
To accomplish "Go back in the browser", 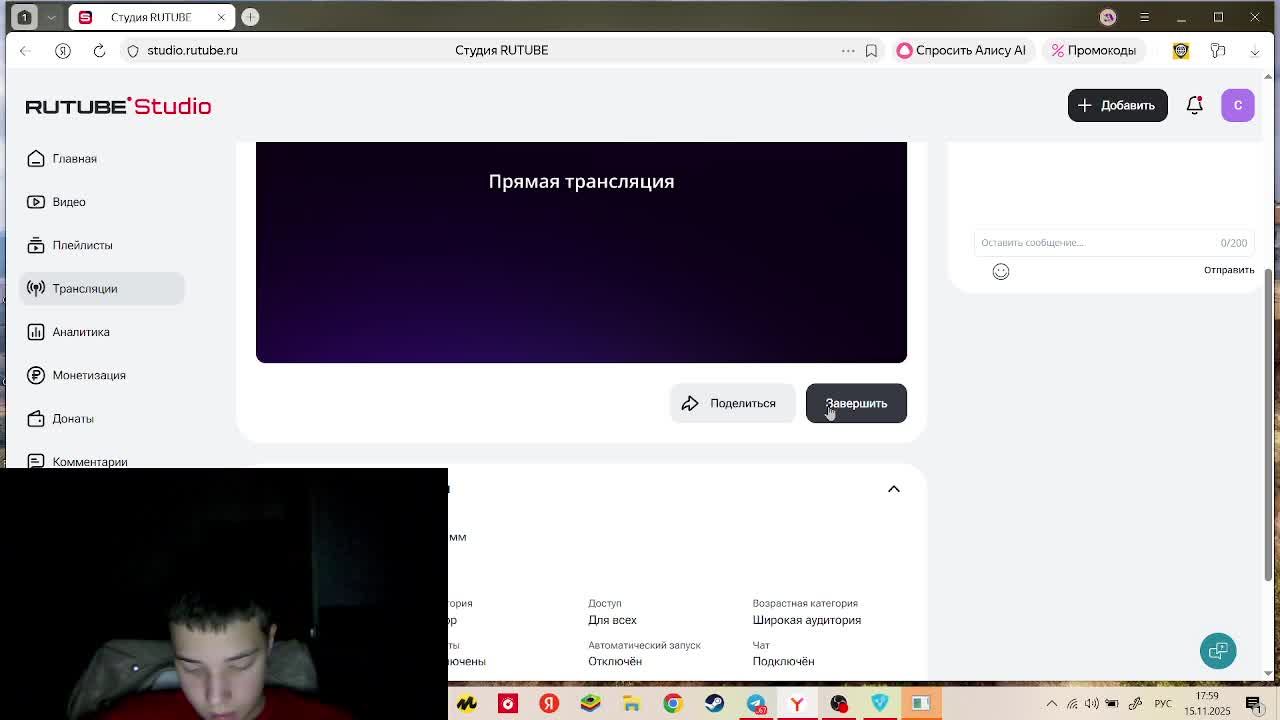I will [x=25, y=50].
